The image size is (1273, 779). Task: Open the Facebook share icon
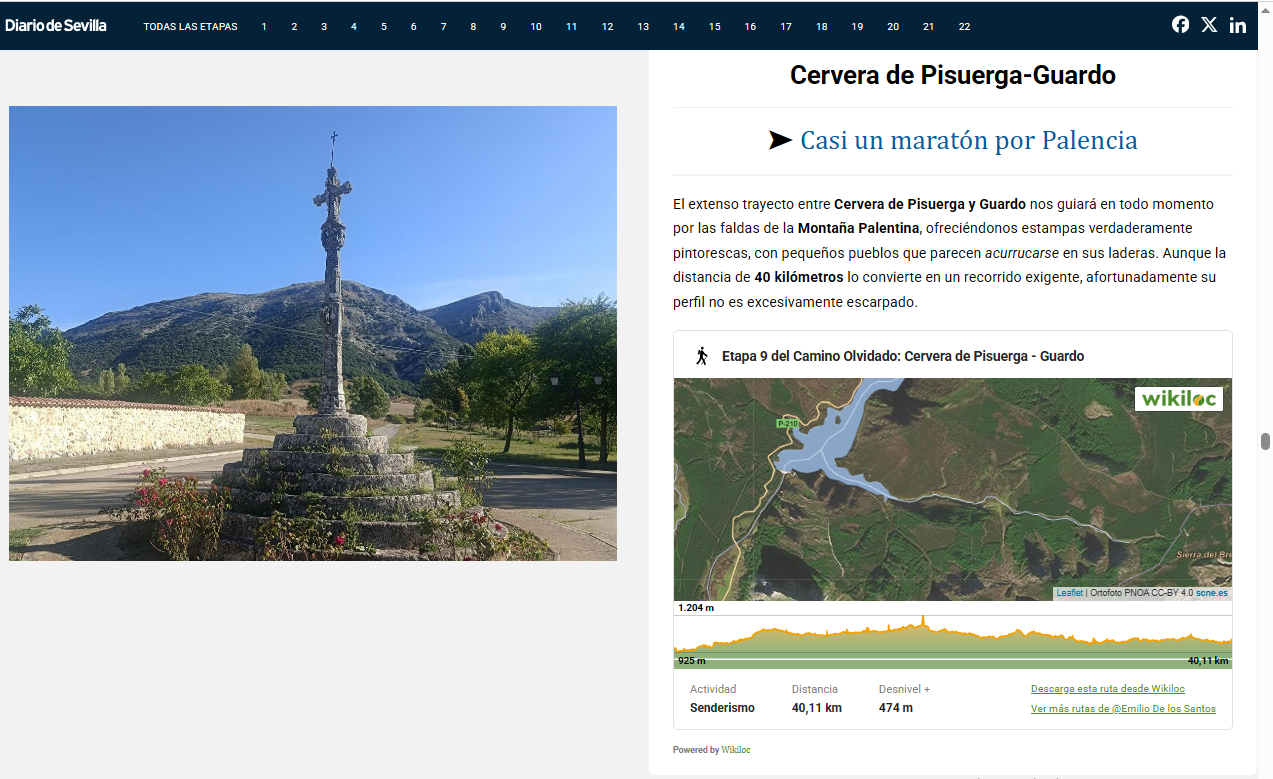pyautogui.click(x=1180, y=25)
